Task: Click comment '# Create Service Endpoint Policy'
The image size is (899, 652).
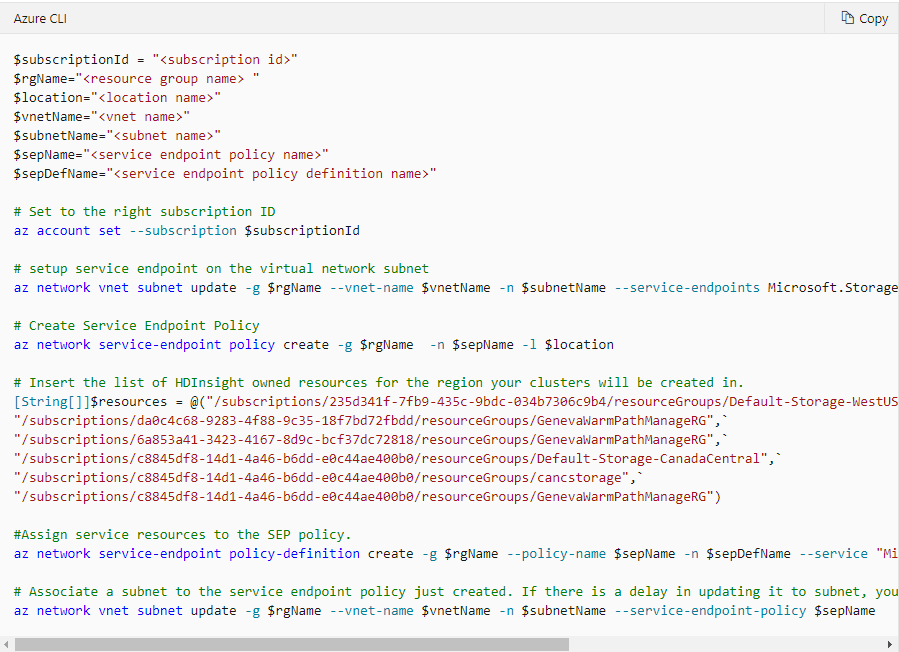Action: pos(136,325)
